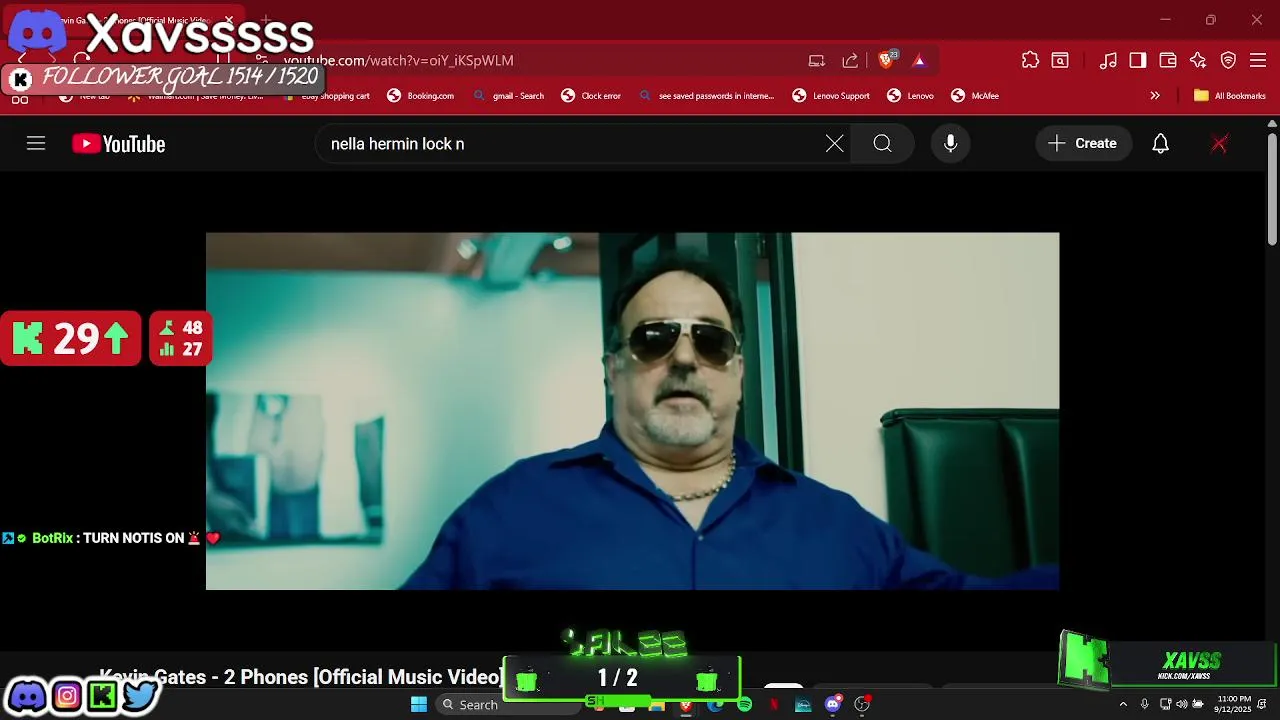Show hidden system tray icons
Viewport: 1280px width, 720px height.
[1123, 705]
